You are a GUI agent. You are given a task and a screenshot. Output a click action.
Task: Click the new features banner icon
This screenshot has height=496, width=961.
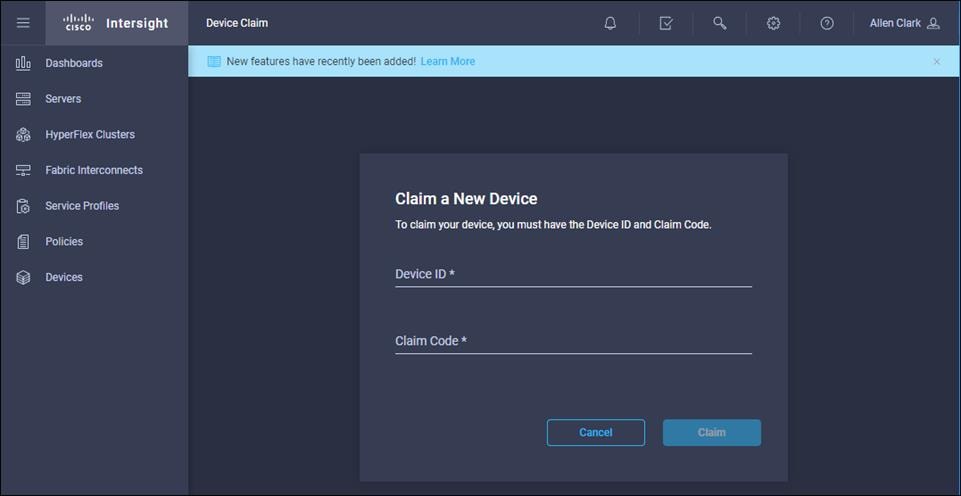214,61
